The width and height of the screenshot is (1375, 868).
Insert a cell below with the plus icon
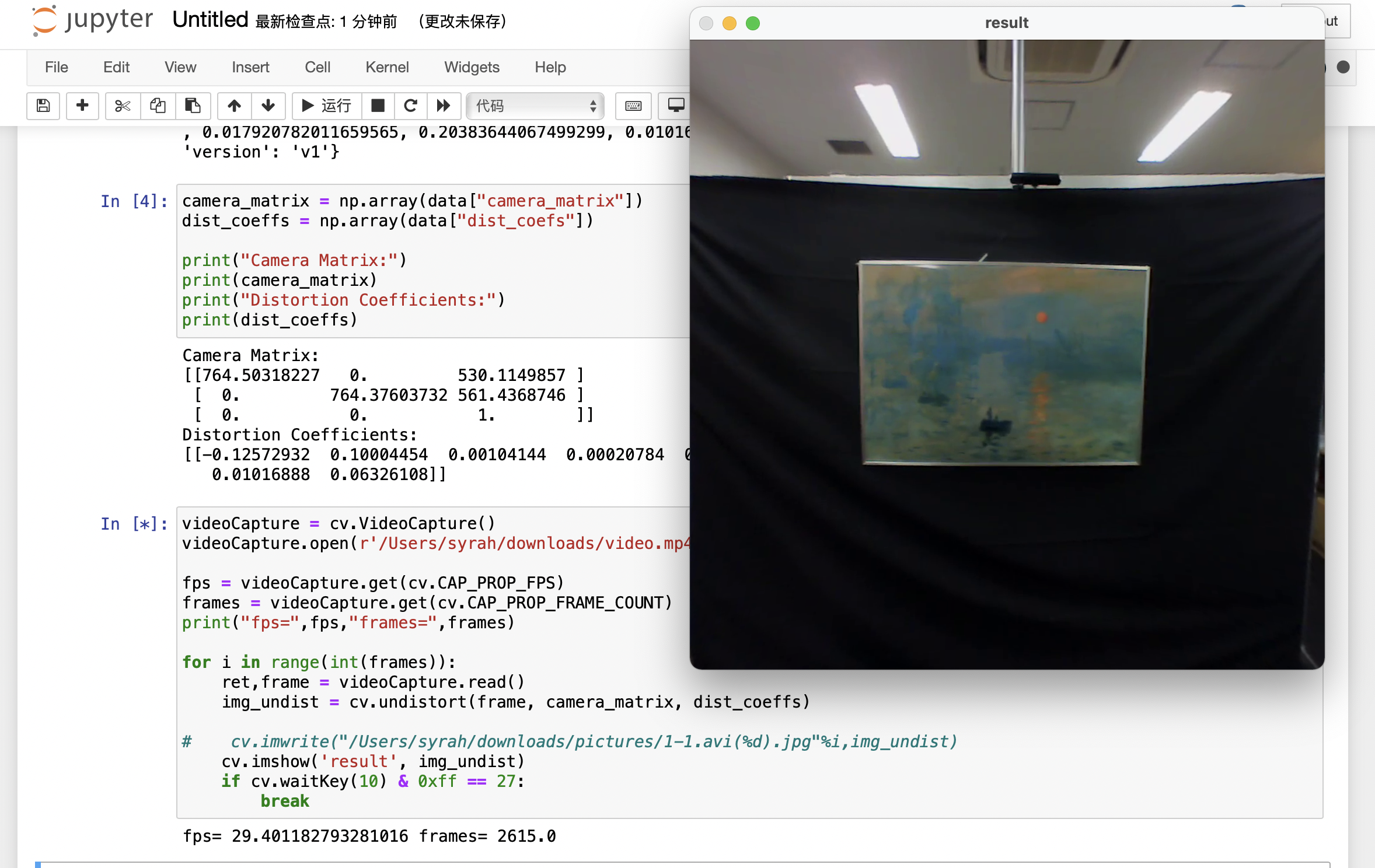pyautogui.click(x=82, y=106)
